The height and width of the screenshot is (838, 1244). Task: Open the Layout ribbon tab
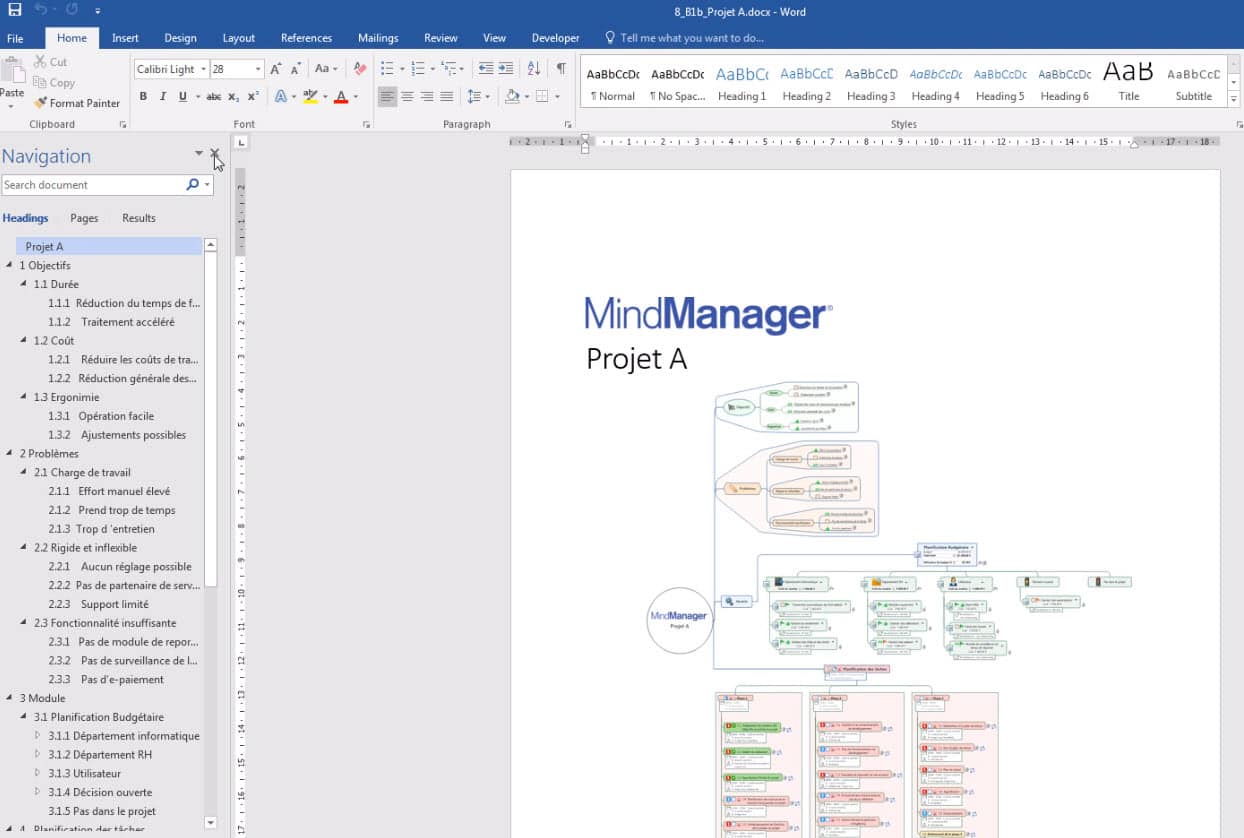239,38
